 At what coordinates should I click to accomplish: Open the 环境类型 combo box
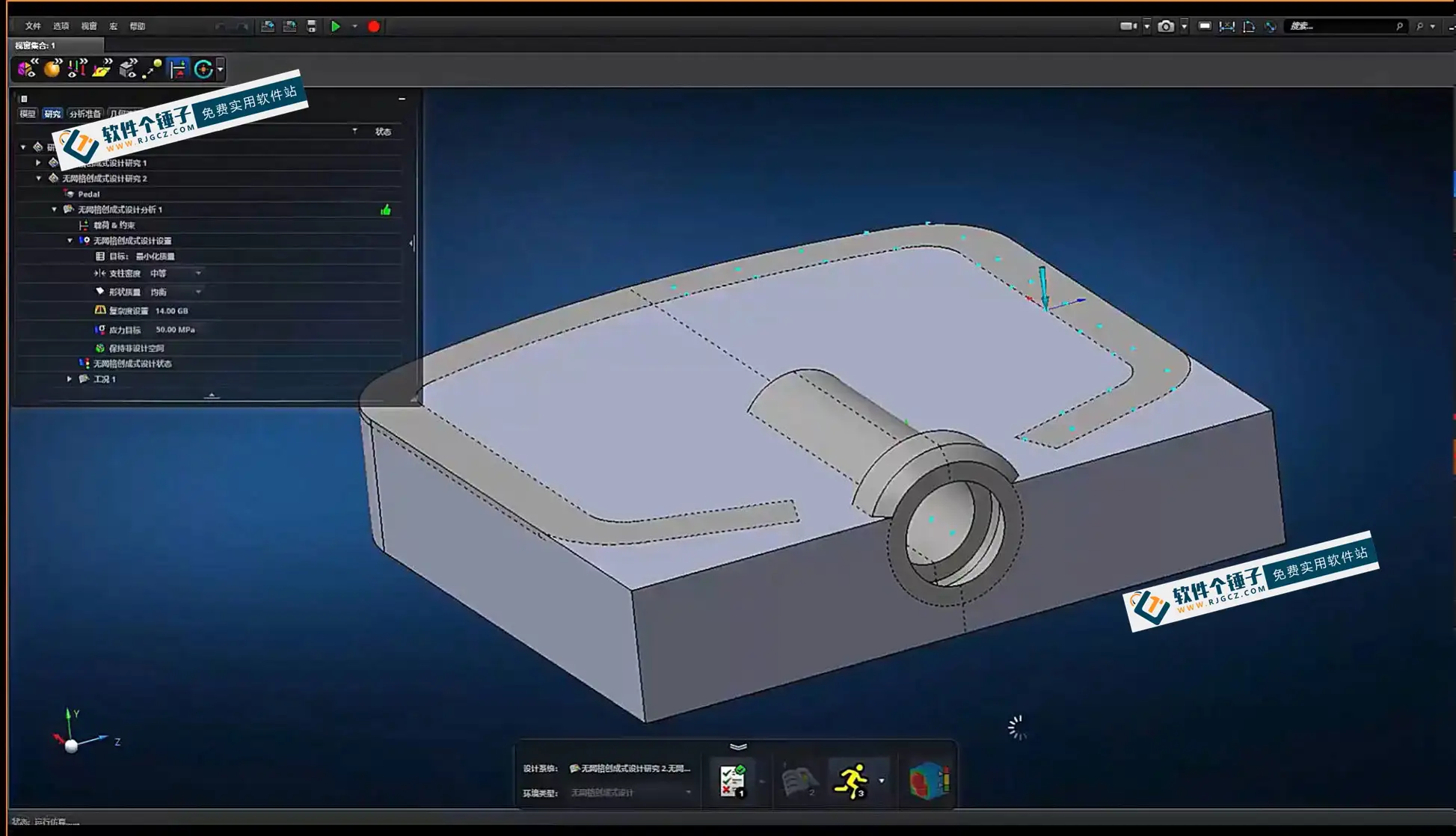630,793
